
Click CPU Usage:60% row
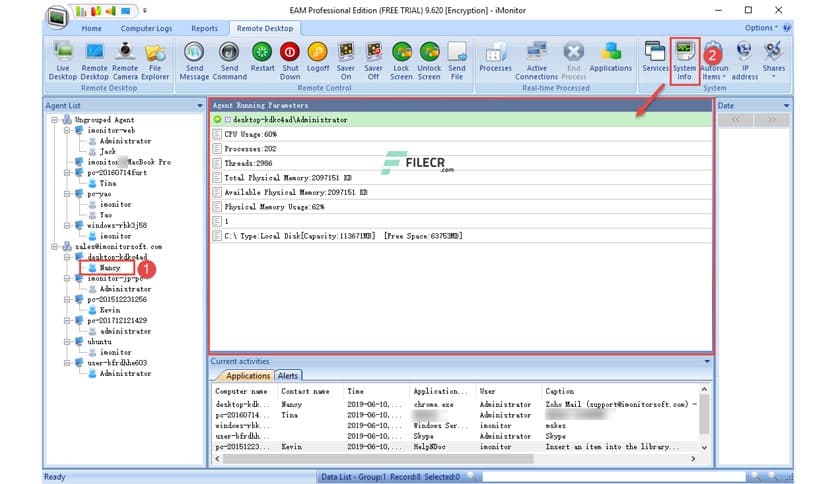point(462,134)
